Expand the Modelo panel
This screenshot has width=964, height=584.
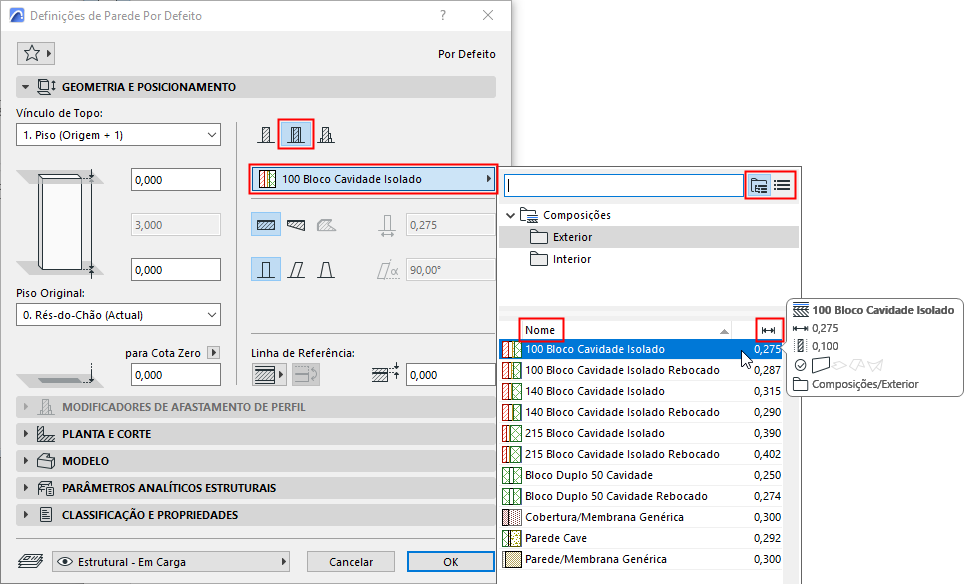tap(25, 461)
